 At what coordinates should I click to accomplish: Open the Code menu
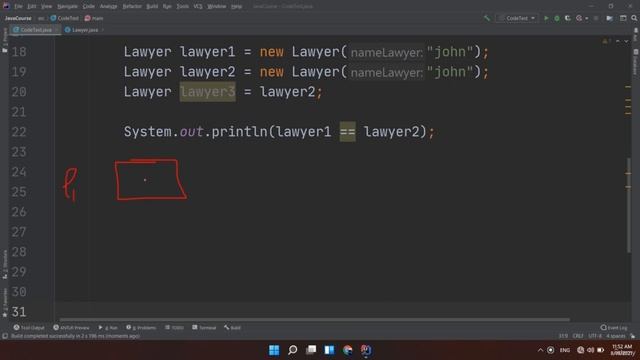point(89,6)
